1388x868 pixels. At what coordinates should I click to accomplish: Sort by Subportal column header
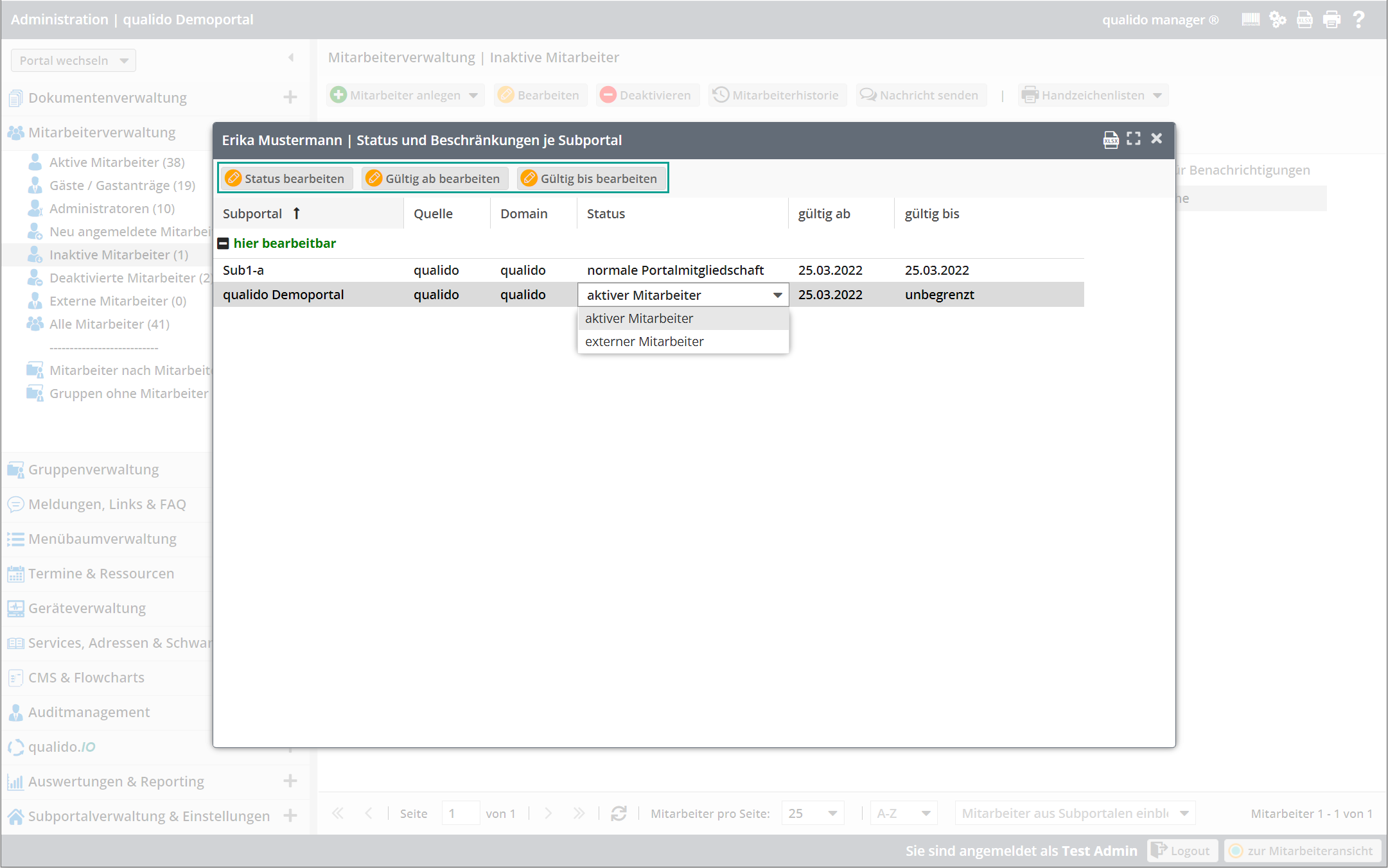pos(309,214)
